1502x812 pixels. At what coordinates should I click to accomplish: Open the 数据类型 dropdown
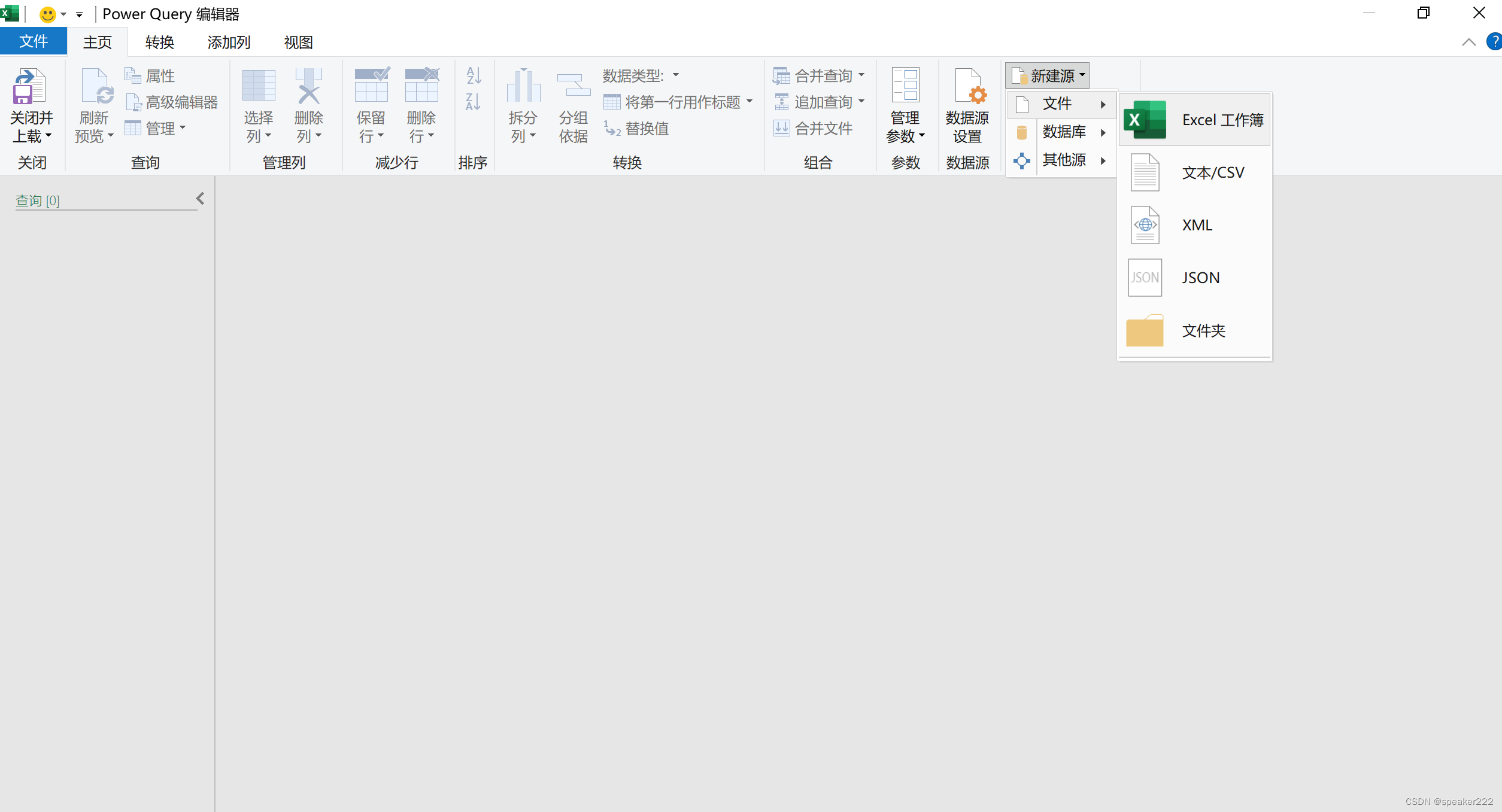point(641,75)
